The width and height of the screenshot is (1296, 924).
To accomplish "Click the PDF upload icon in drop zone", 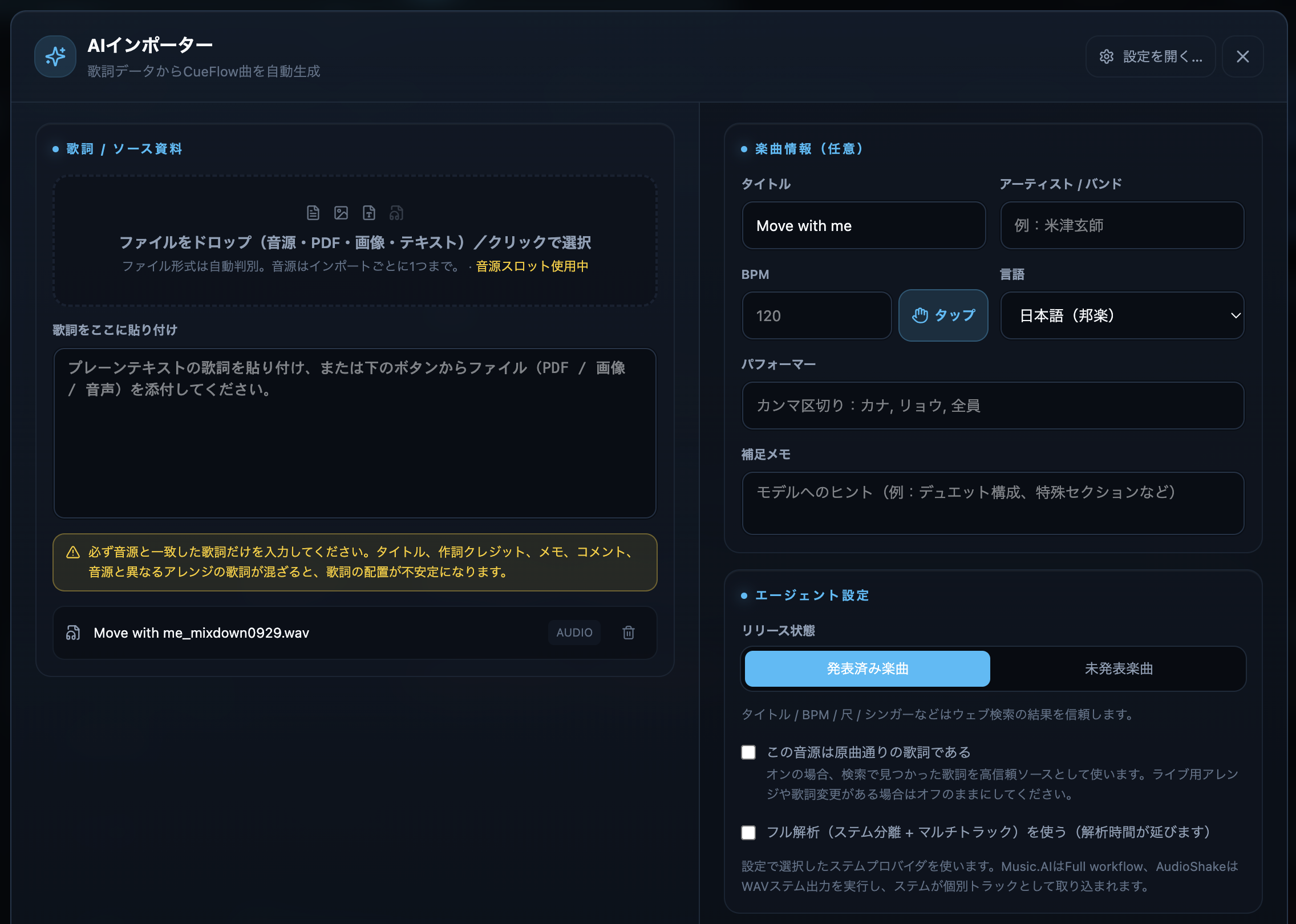I will (369, 213).
